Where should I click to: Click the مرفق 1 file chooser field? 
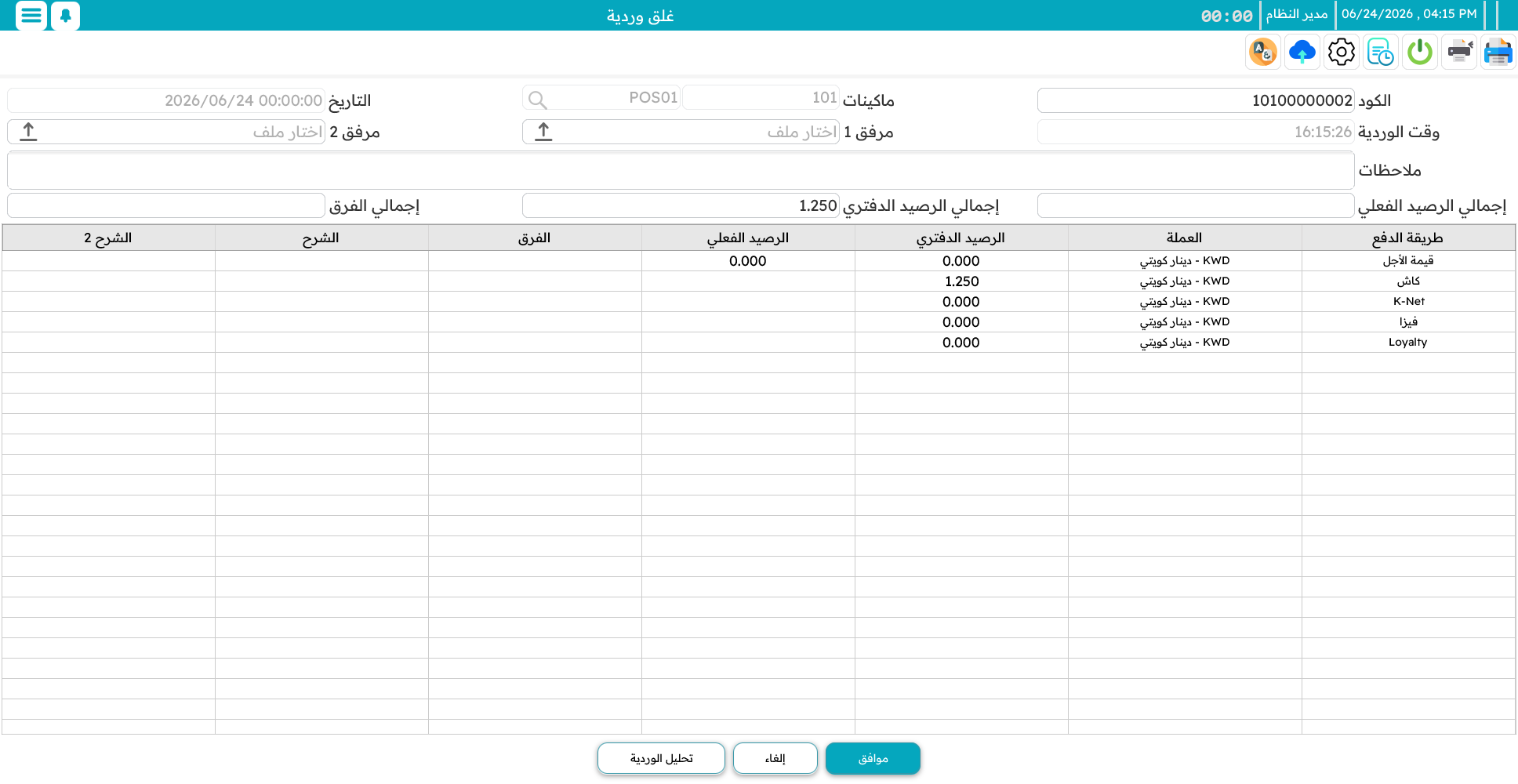(x=681, y=132)
